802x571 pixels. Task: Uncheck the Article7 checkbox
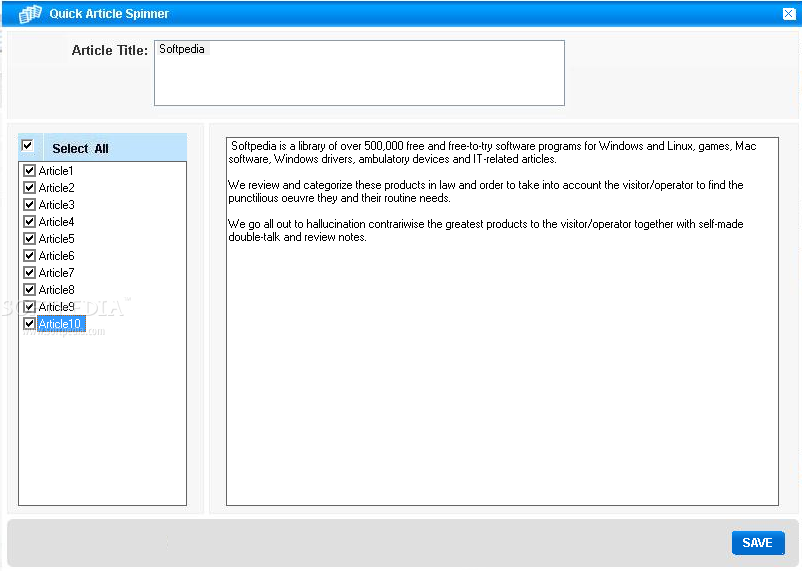coord(30,273)
